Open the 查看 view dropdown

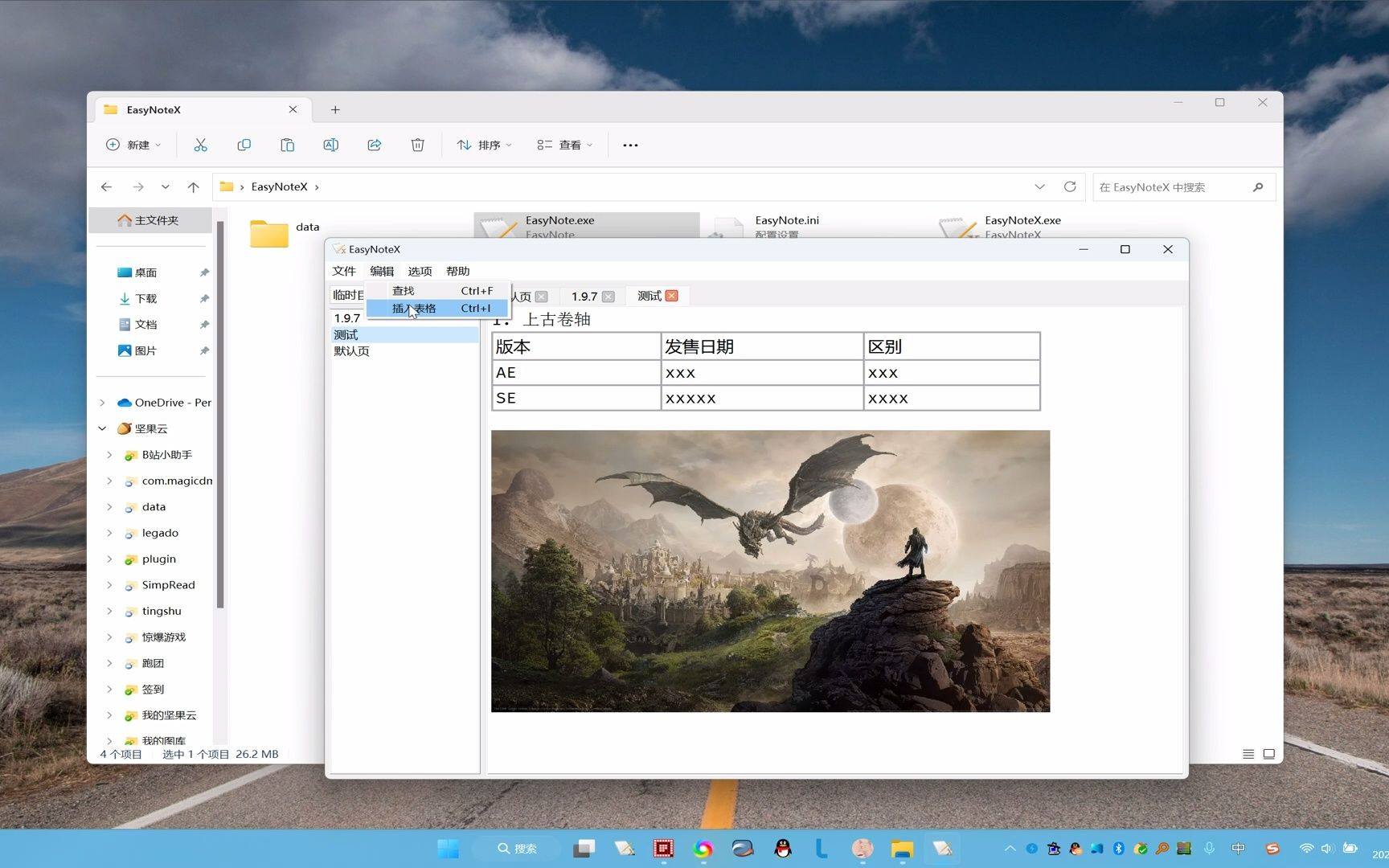[x=565, y=145]
